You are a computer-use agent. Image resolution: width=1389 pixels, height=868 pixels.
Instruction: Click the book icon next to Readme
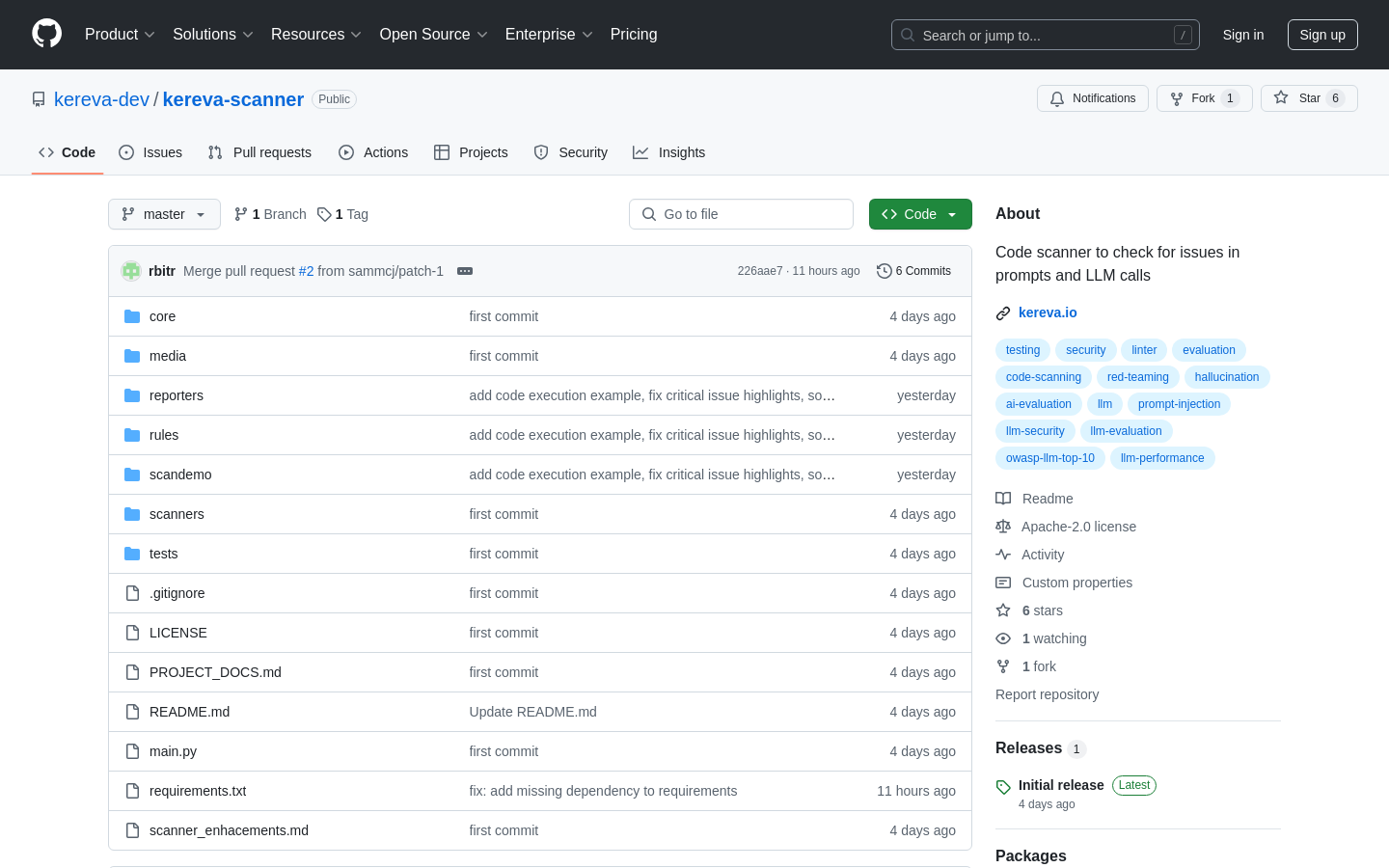coord(1003,499)
